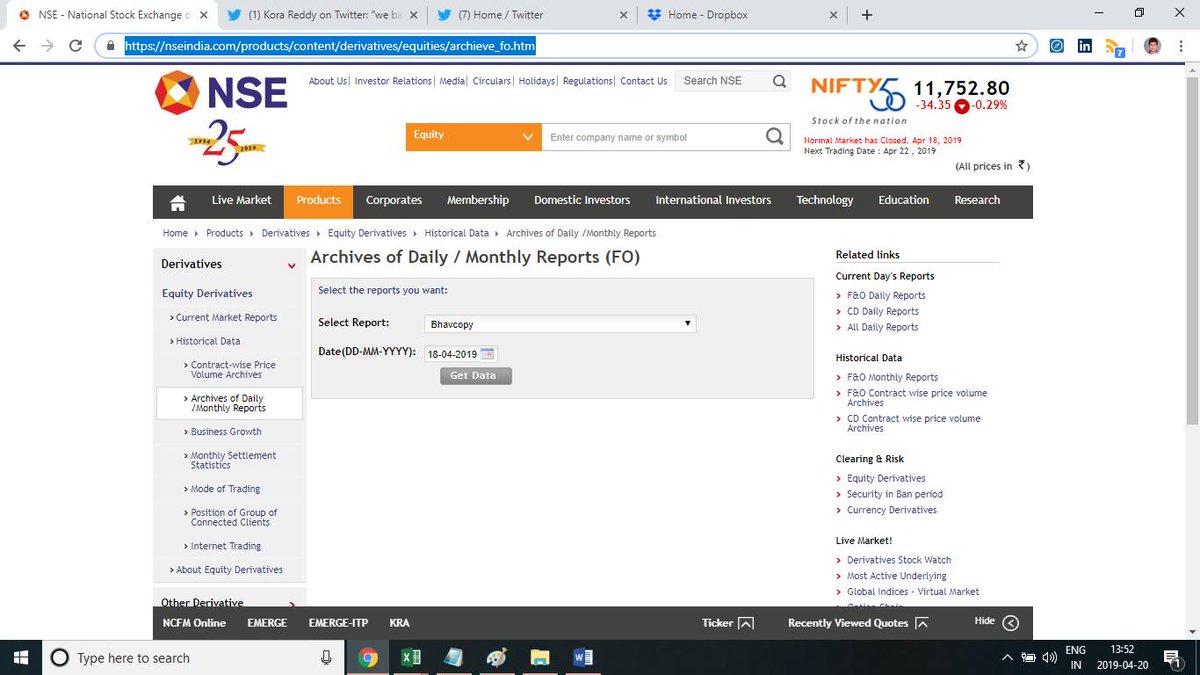1200x675 pixels.
Task: Open Business Growth in sidebar
Action: tap(226, 432)
